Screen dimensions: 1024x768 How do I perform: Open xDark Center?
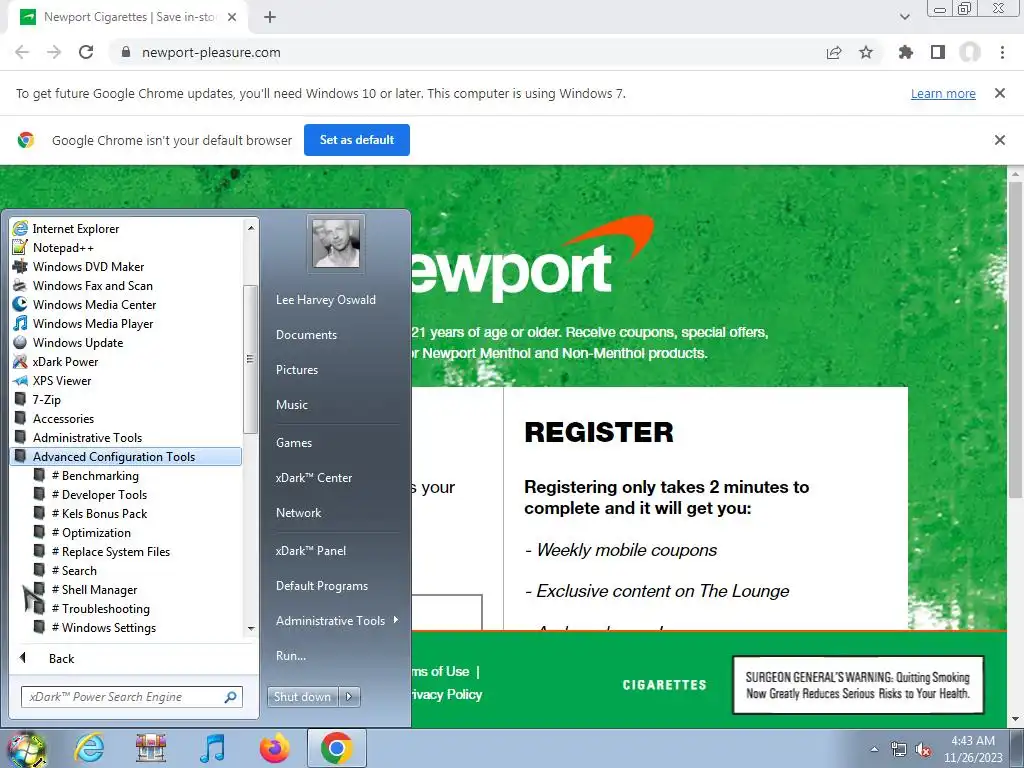click(x=313, y=477)
